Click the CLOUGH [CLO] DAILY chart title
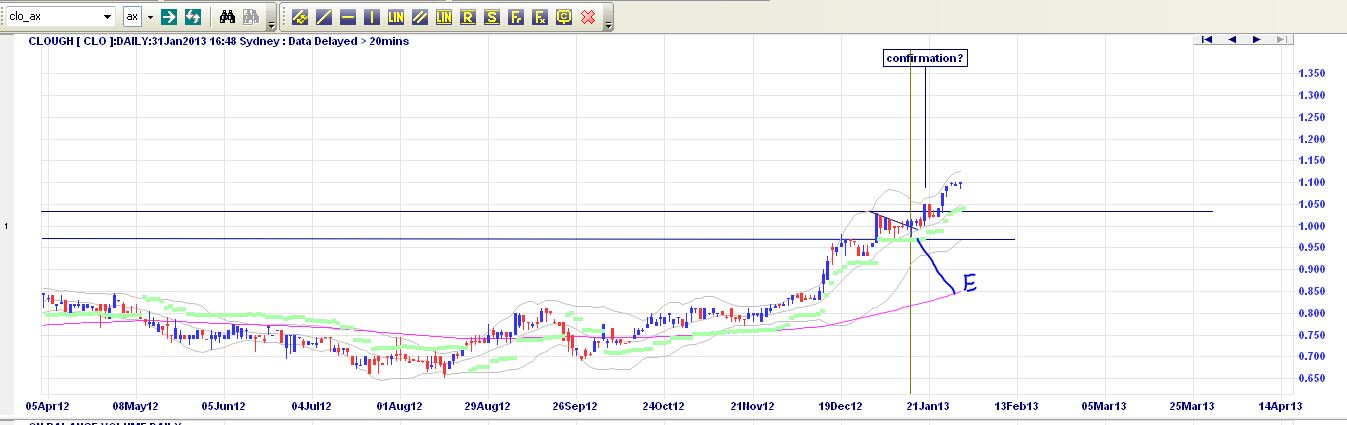 coord(219,41)
